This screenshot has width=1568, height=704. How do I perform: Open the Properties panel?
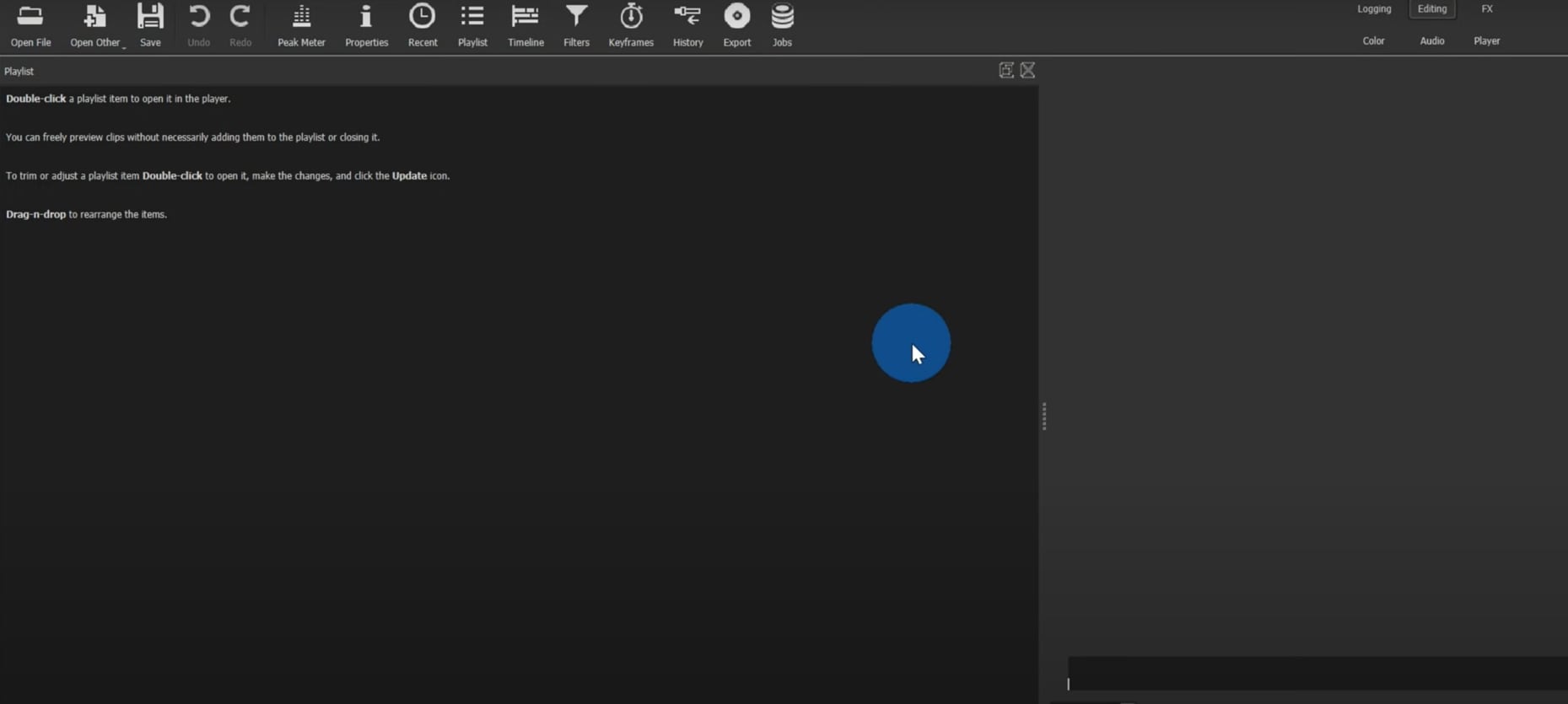click(366, 24)
